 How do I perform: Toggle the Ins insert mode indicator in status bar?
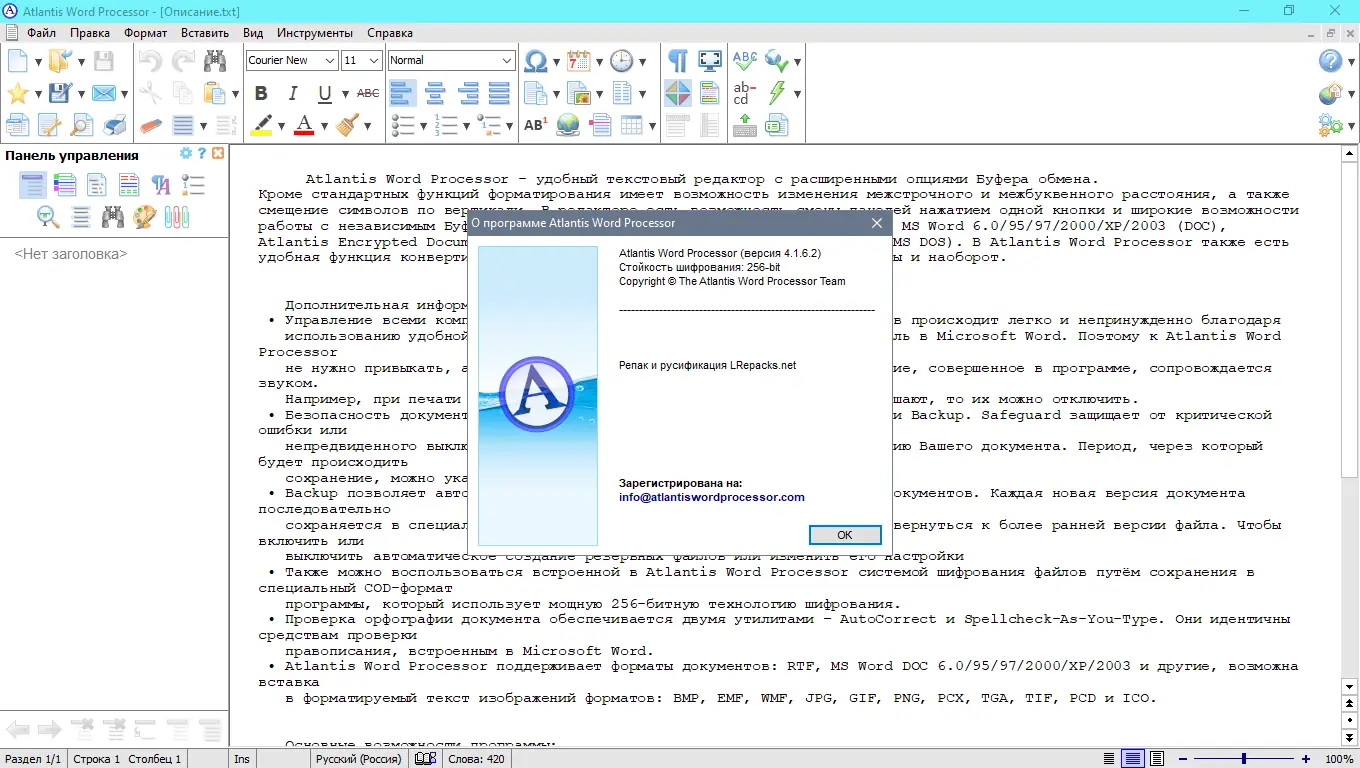[x=242, y=759]
